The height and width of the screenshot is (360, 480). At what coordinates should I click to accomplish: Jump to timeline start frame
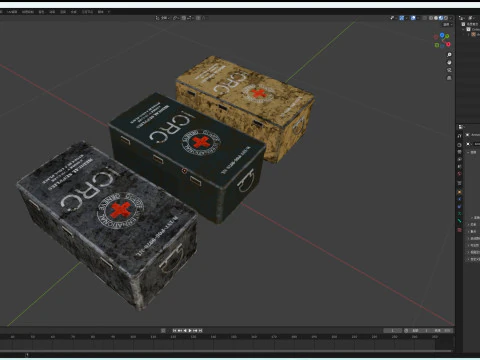174,331
